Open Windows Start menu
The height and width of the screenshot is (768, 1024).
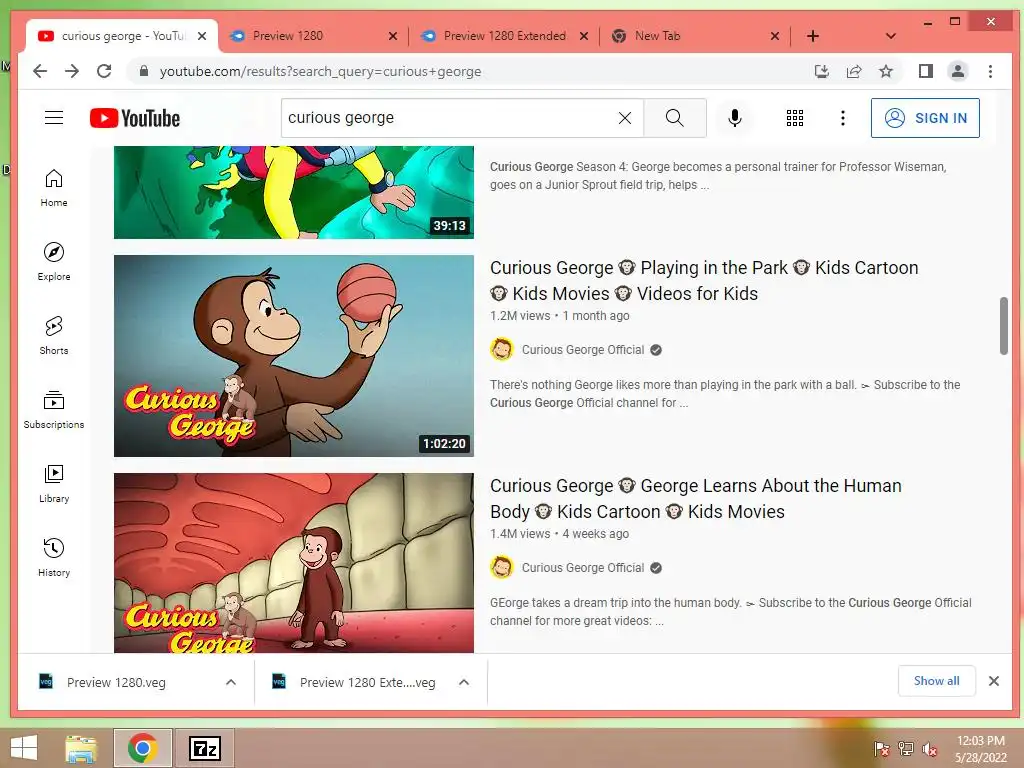[x=24, y=748]
